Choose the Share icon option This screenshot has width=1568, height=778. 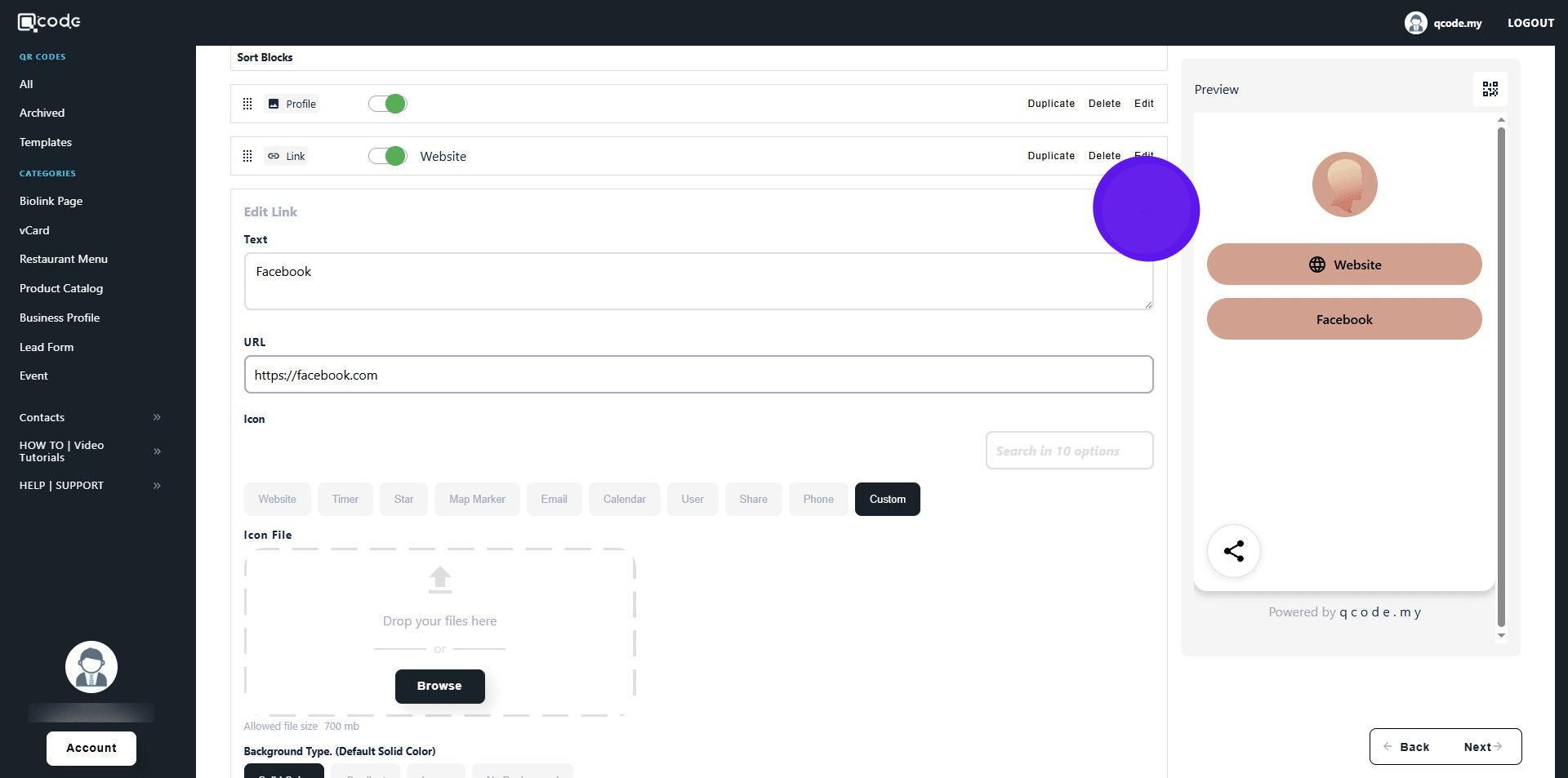click(753, 500)
